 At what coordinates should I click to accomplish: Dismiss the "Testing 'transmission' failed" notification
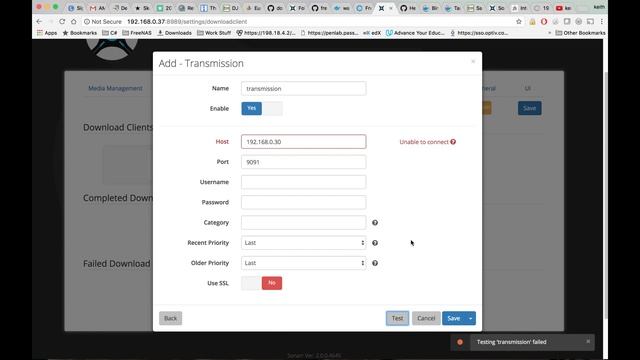[588, 341]
